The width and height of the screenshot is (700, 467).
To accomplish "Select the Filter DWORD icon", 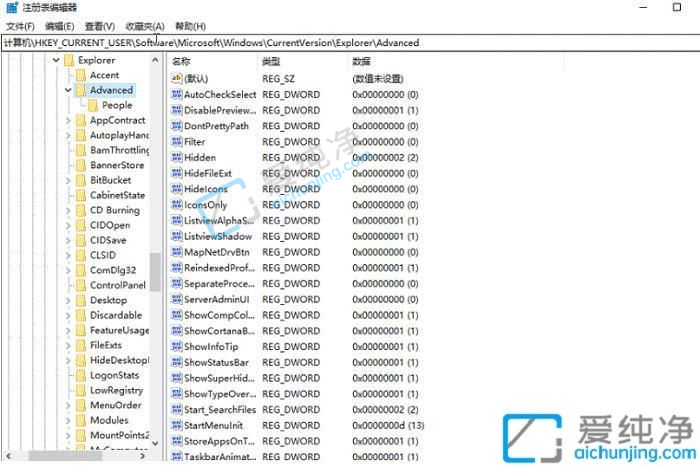I will (x=177, y=142).
